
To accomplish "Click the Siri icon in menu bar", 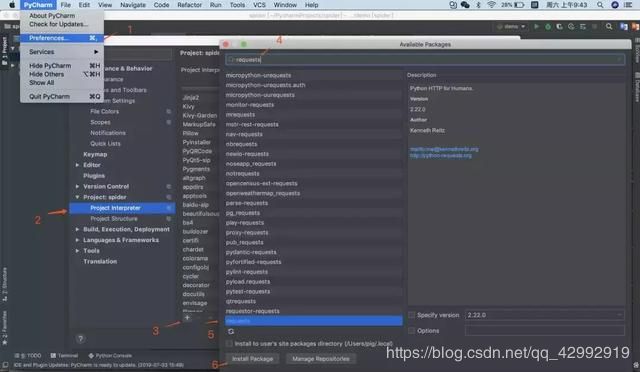I will pyautogui.click(x=615, y=5).
